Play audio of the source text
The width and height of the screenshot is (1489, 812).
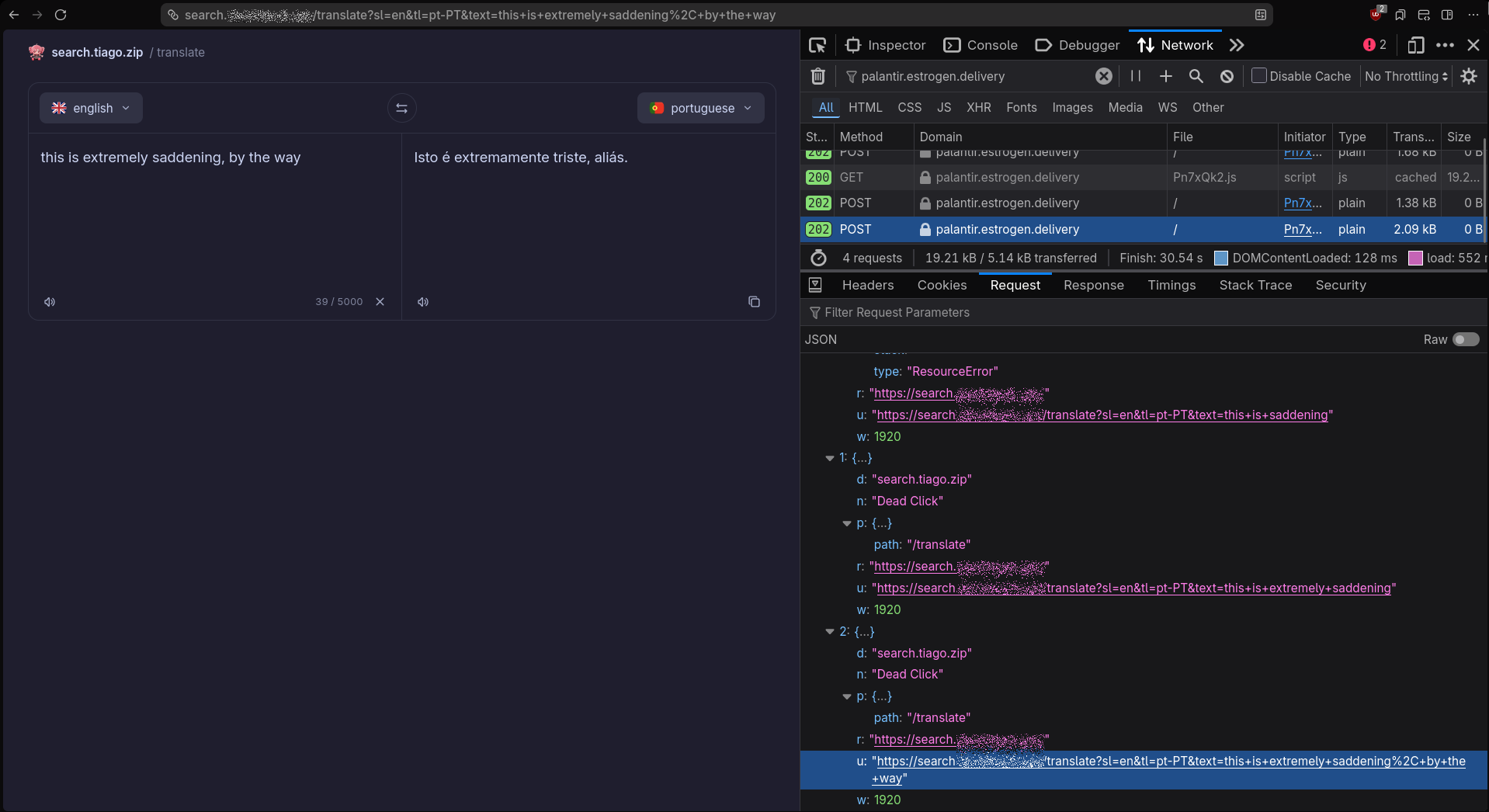(x=50, y=302)
